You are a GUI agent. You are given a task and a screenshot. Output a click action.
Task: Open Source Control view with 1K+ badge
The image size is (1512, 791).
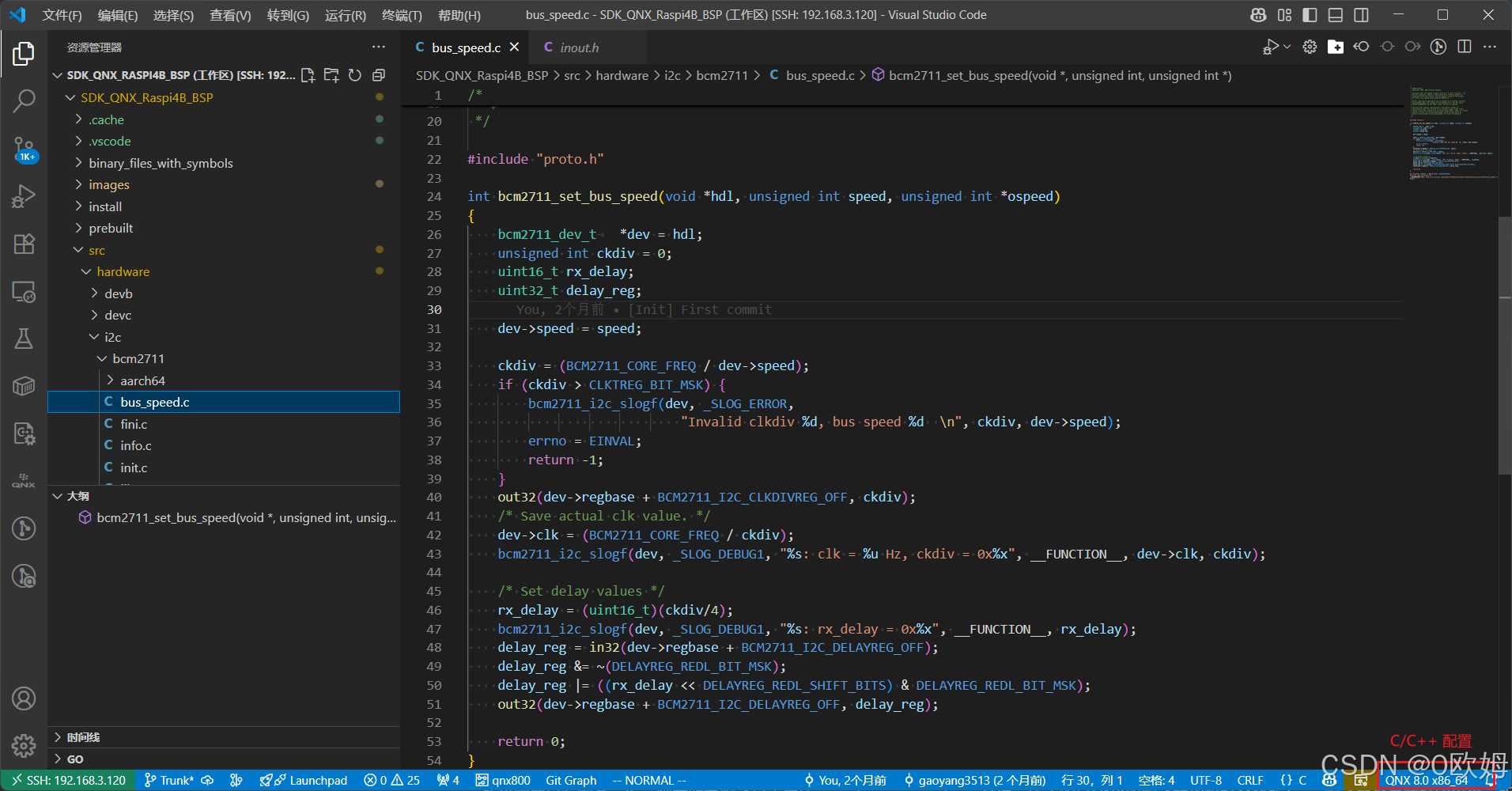point(24,149)
